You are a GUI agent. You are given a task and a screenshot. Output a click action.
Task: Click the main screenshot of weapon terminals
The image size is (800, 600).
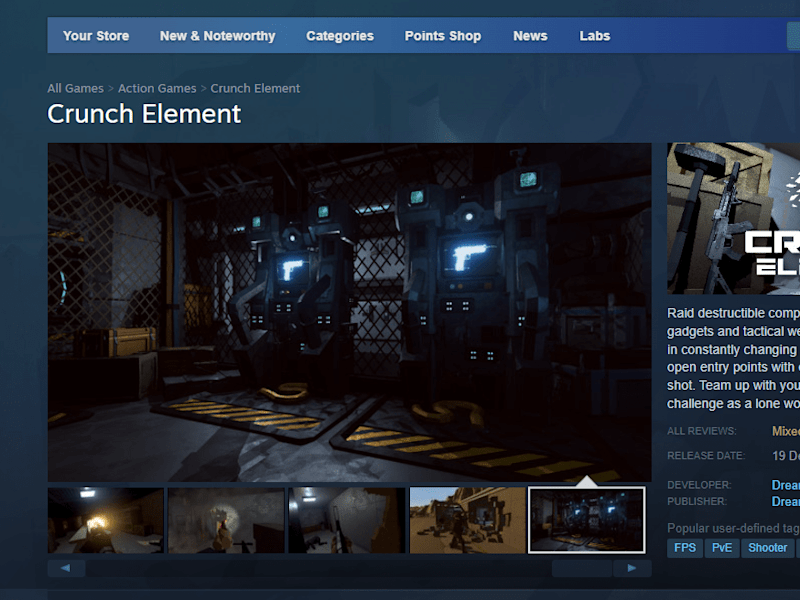point(349,312)
